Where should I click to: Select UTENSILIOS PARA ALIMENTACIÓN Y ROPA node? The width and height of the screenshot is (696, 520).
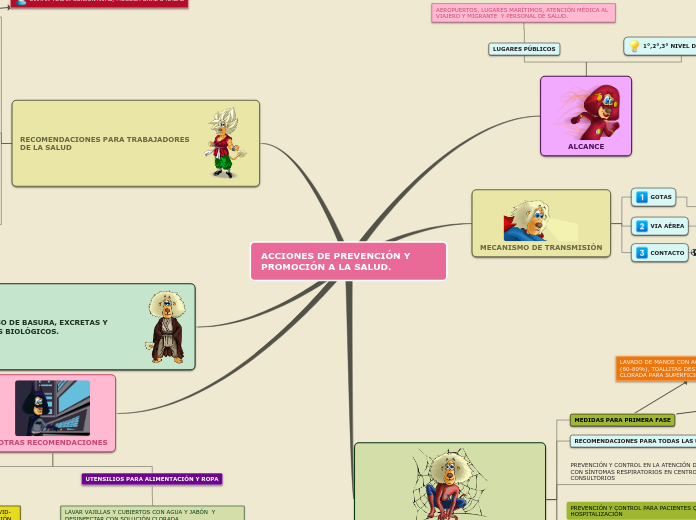coord(152,479)
